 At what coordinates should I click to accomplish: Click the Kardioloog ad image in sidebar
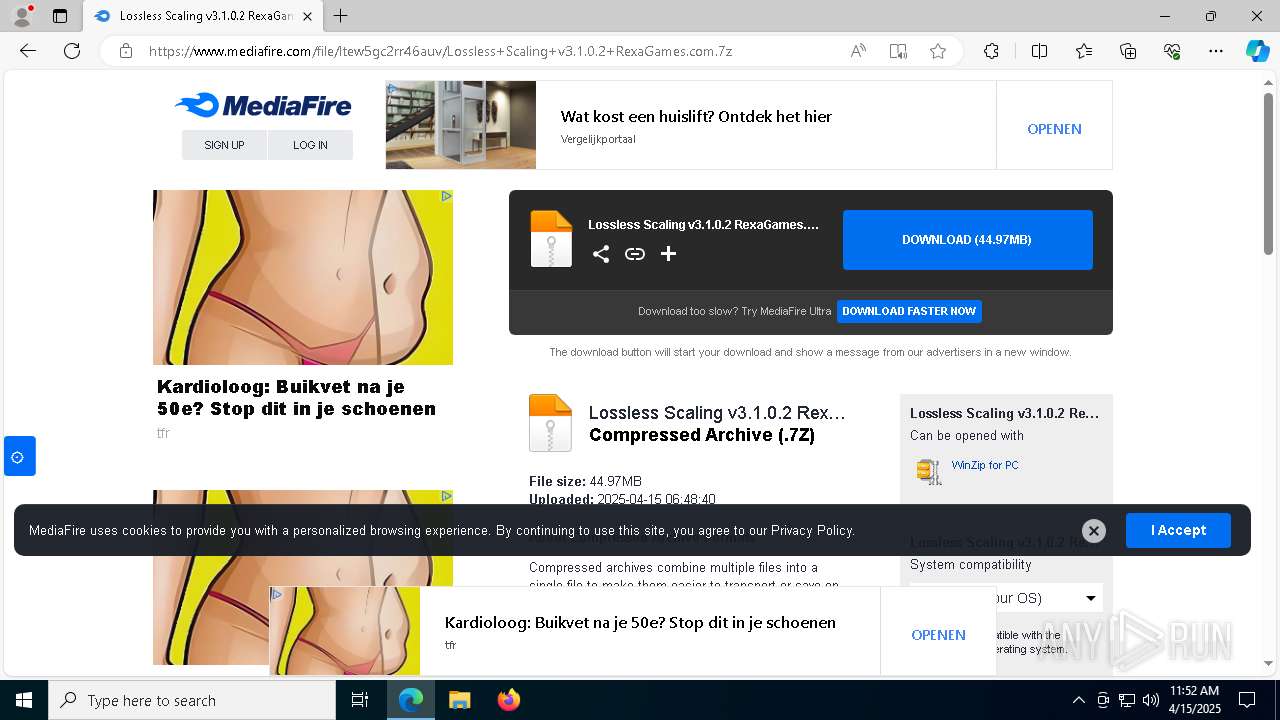tap(303, 278)
